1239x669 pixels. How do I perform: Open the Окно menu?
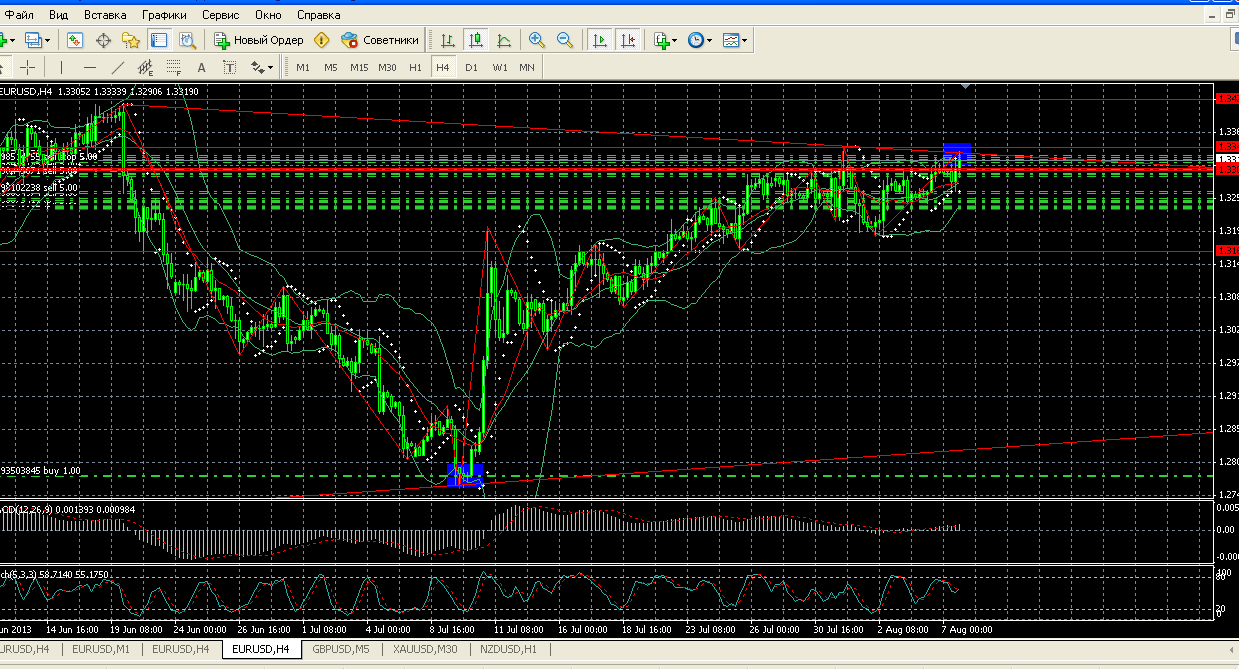(268, 15)
